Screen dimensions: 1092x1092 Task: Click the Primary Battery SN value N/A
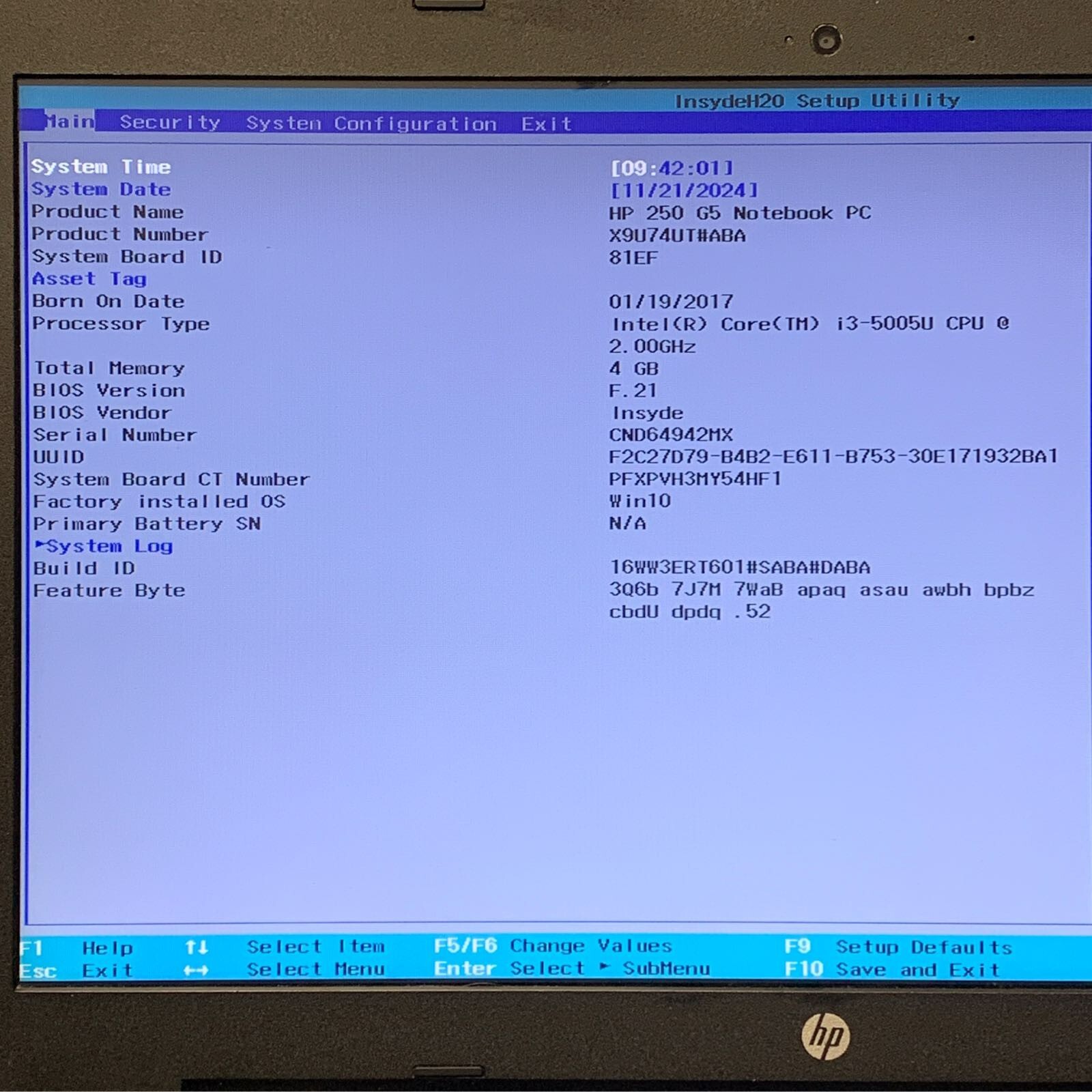pyautogui.click(x=627, y=523)
